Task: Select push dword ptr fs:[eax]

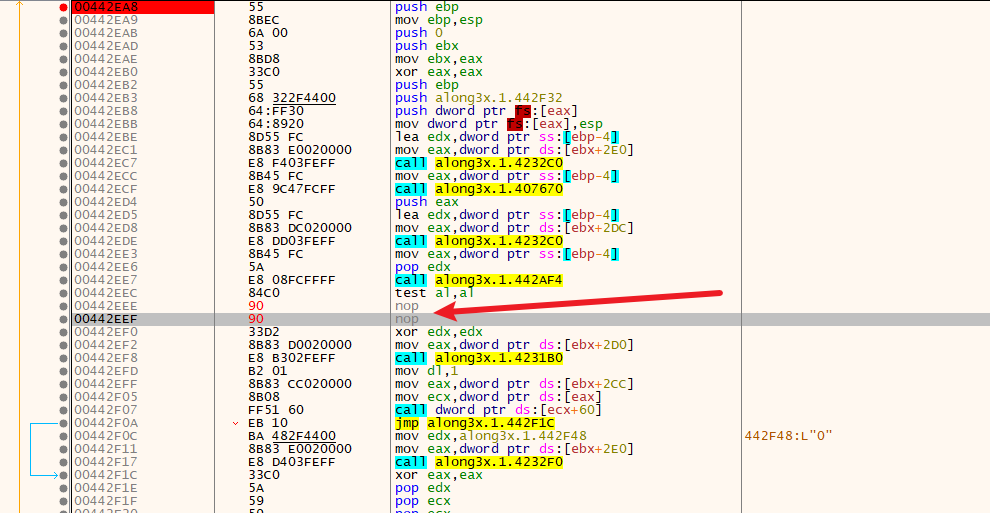Action: (486, 111)
